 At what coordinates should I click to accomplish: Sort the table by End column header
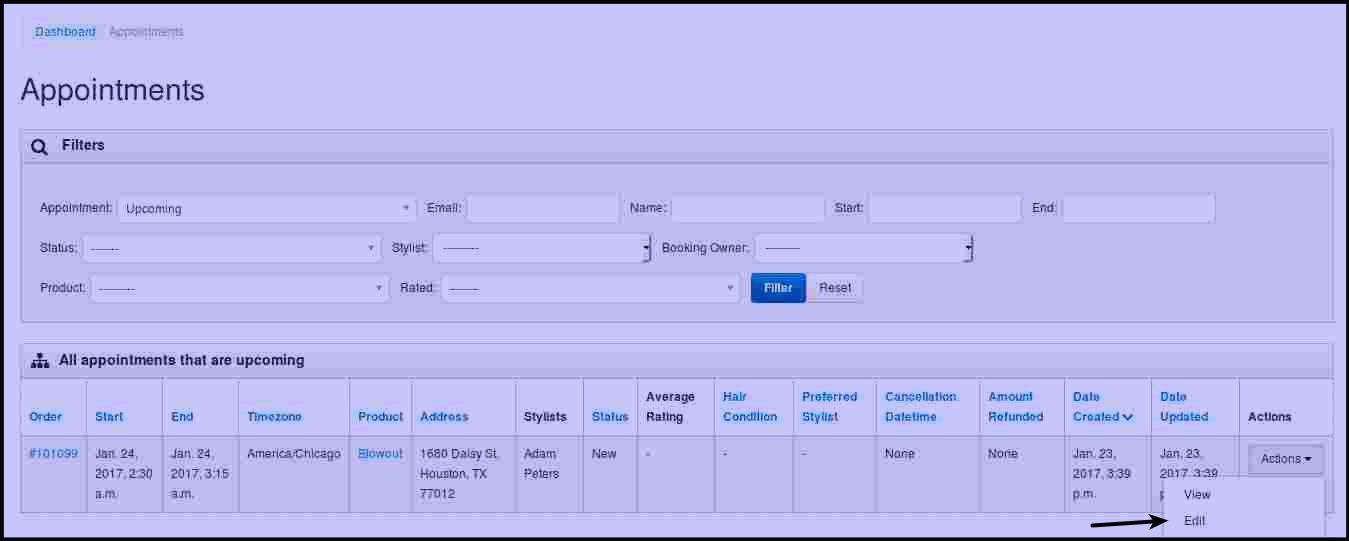point(182,417)
